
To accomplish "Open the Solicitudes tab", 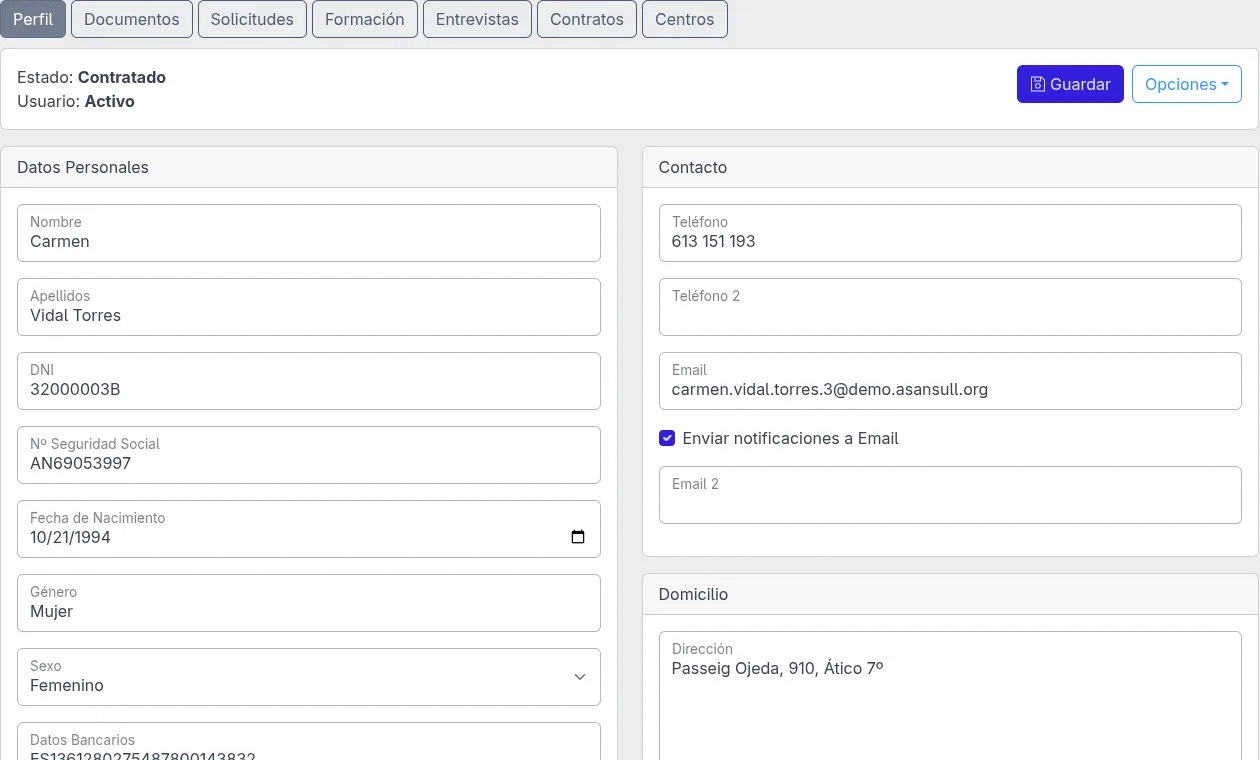I will coord(252,19).
